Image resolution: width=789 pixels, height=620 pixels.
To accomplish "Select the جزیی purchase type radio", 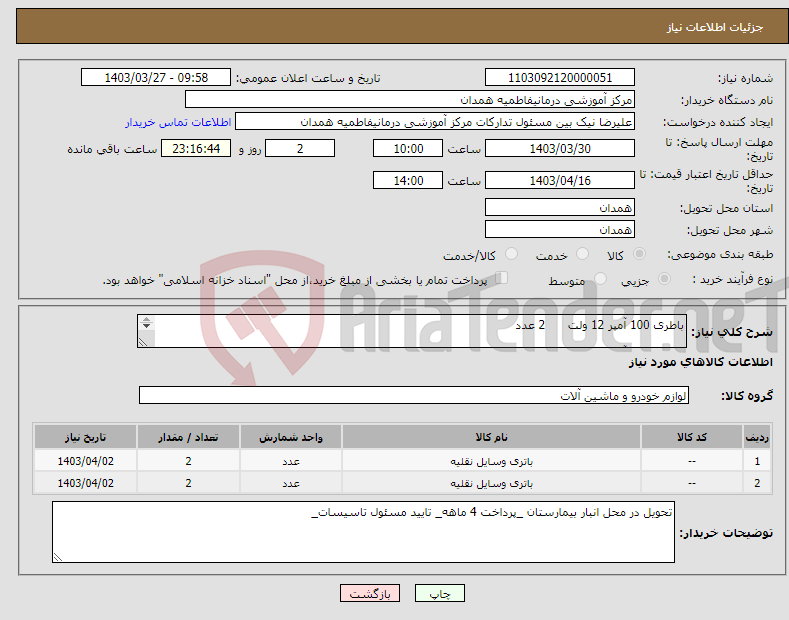I will click(664, 279).
